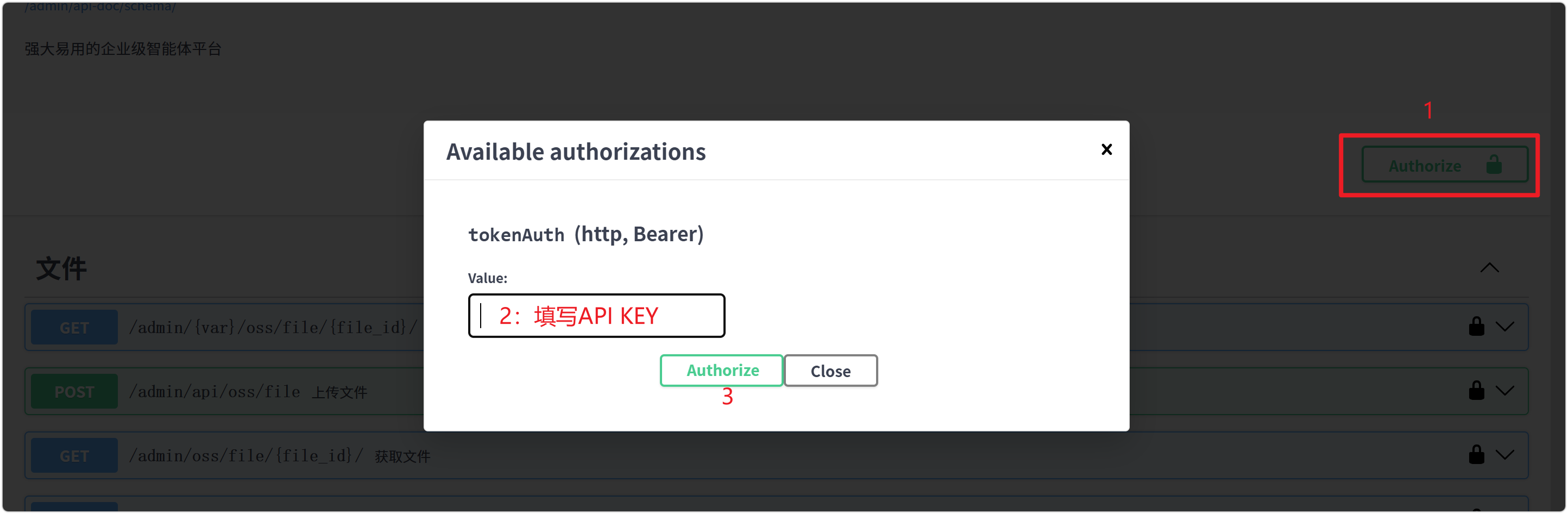Open the /admin/oss/file/{file_id}/ 获取文件 endpoint path
This screenshot has height=514, width=1568.
tap(245, 455)
